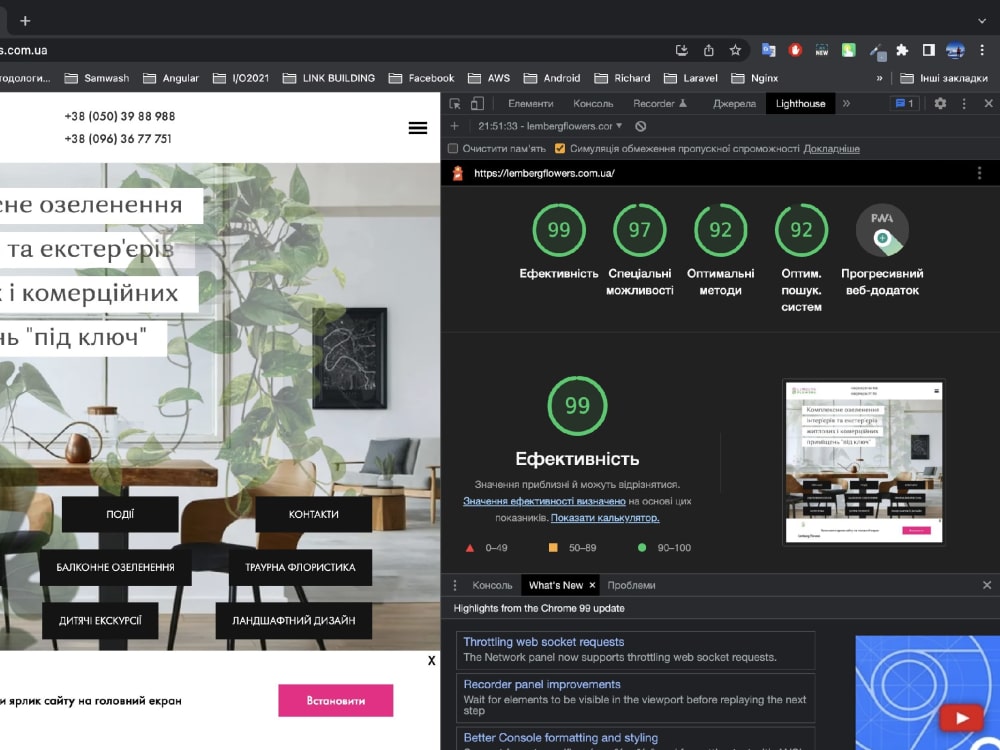Open Значення ефективності визначено link
This screenshot has width=1000, height=750.
[x=544, y=501]
